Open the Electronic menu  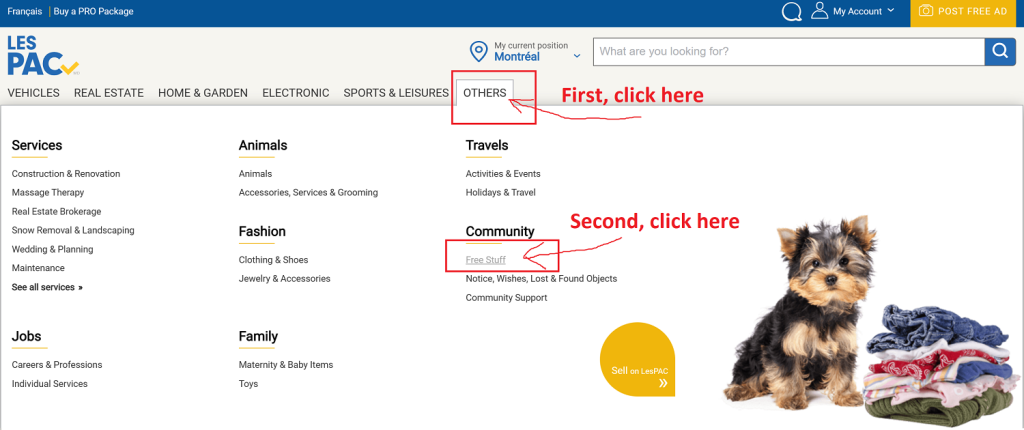point(295,93)
